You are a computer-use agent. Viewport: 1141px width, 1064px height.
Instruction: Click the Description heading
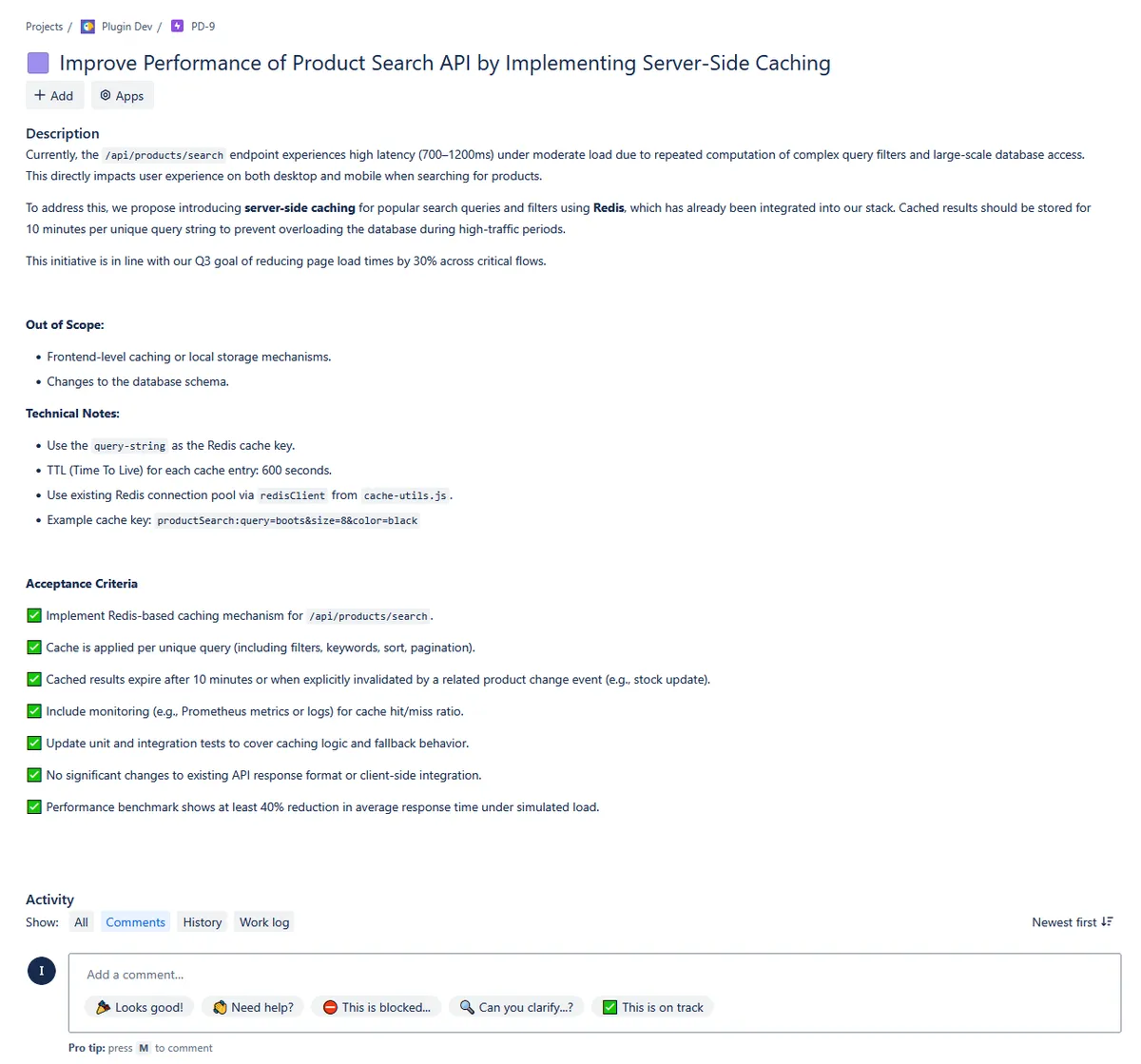[x=63, y=134]
